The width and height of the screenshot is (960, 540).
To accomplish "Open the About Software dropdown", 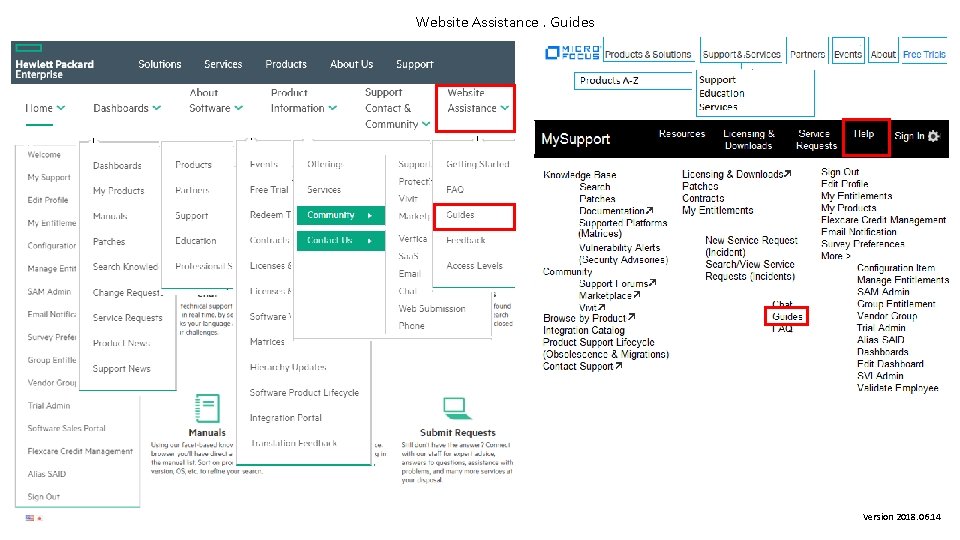I will 216,100.
